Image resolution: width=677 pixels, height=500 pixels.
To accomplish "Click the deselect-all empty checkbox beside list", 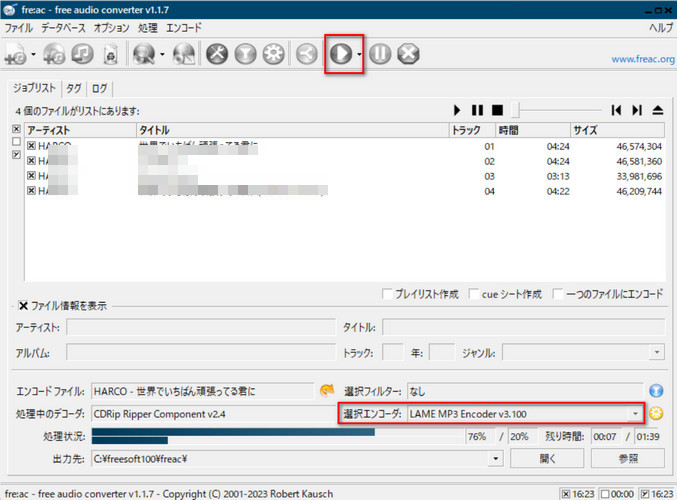I will tap(16, 141).
